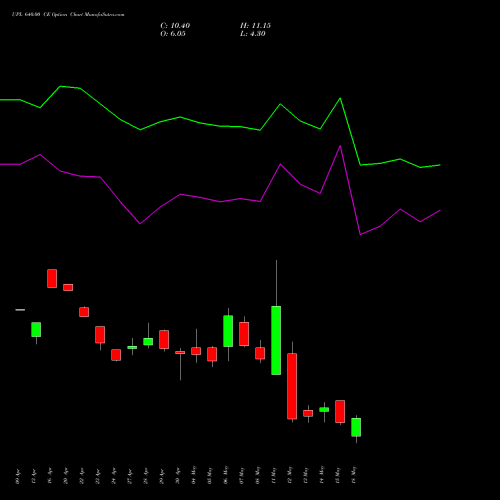Select the 07 May date label
The image size is (500, 500).
tap(242, 475)
